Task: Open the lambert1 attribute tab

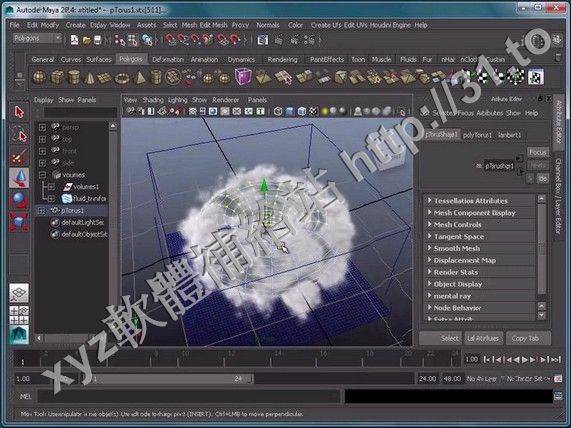Action: click(x=509, y=135)
